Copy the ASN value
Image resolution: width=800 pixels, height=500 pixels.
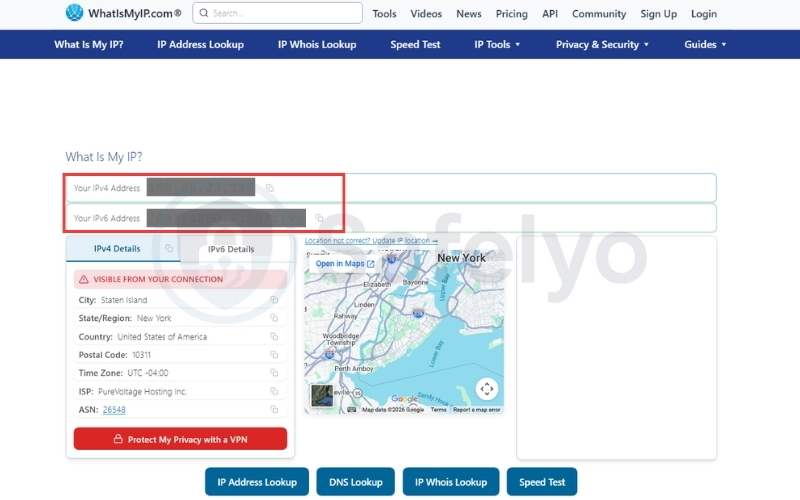274,410
